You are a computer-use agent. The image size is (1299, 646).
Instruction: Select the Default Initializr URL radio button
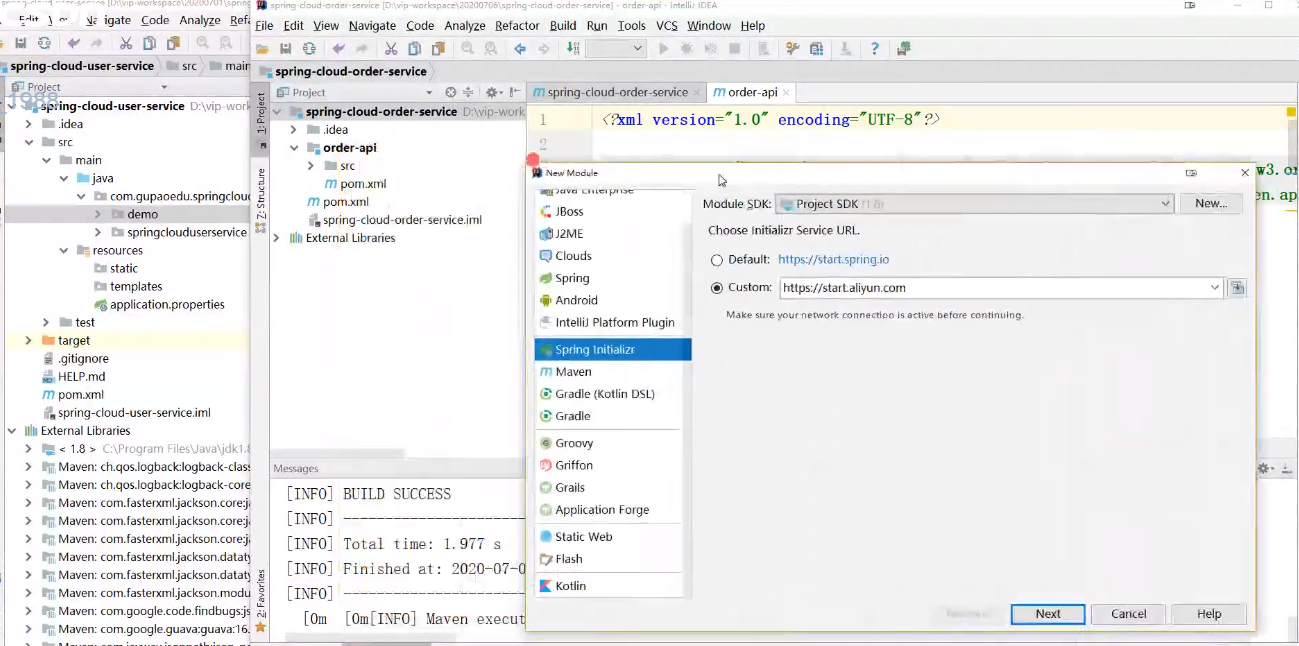coord(717,260)
